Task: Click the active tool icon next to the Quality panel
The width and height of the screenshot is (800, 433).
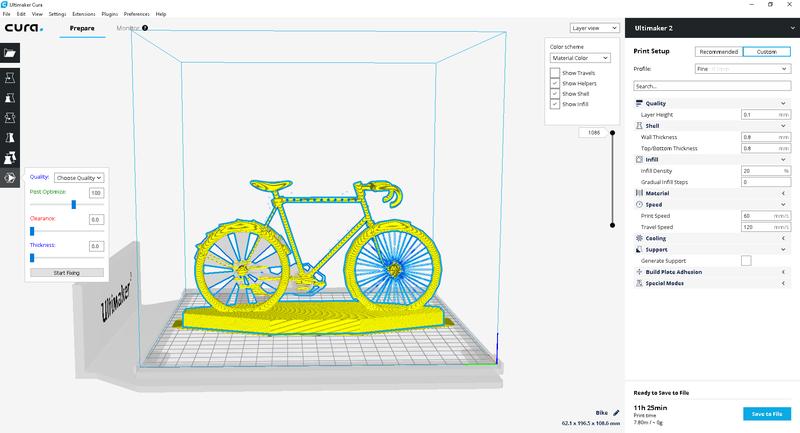Action: [11, 177]
